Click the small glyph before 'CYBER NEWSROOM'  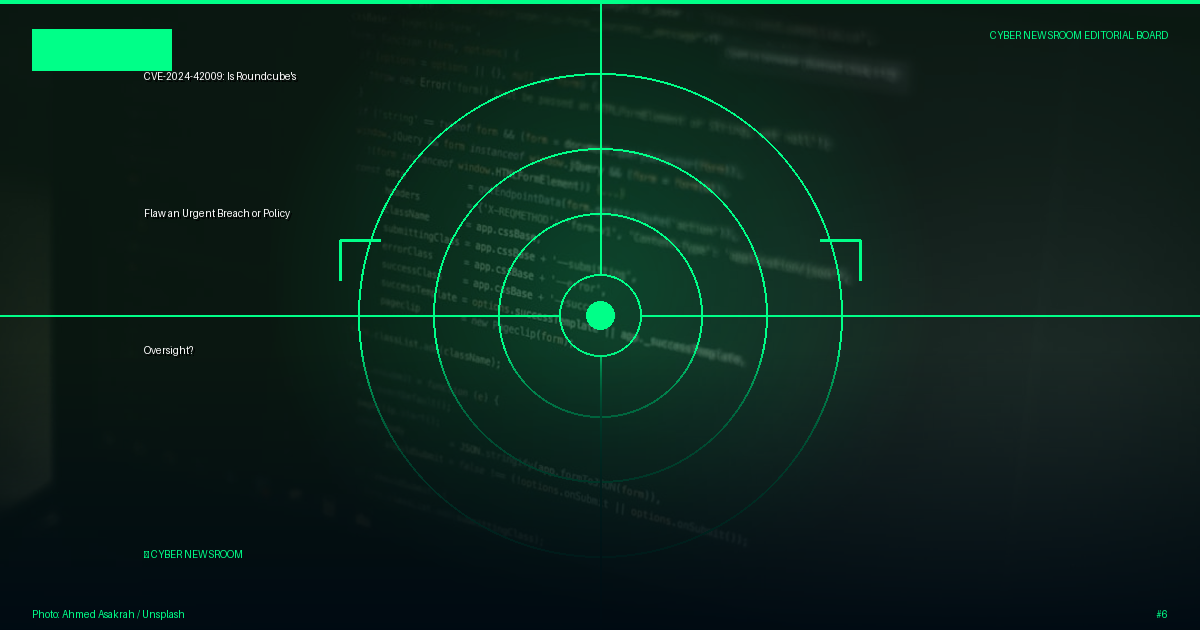(x=146, y=554)
